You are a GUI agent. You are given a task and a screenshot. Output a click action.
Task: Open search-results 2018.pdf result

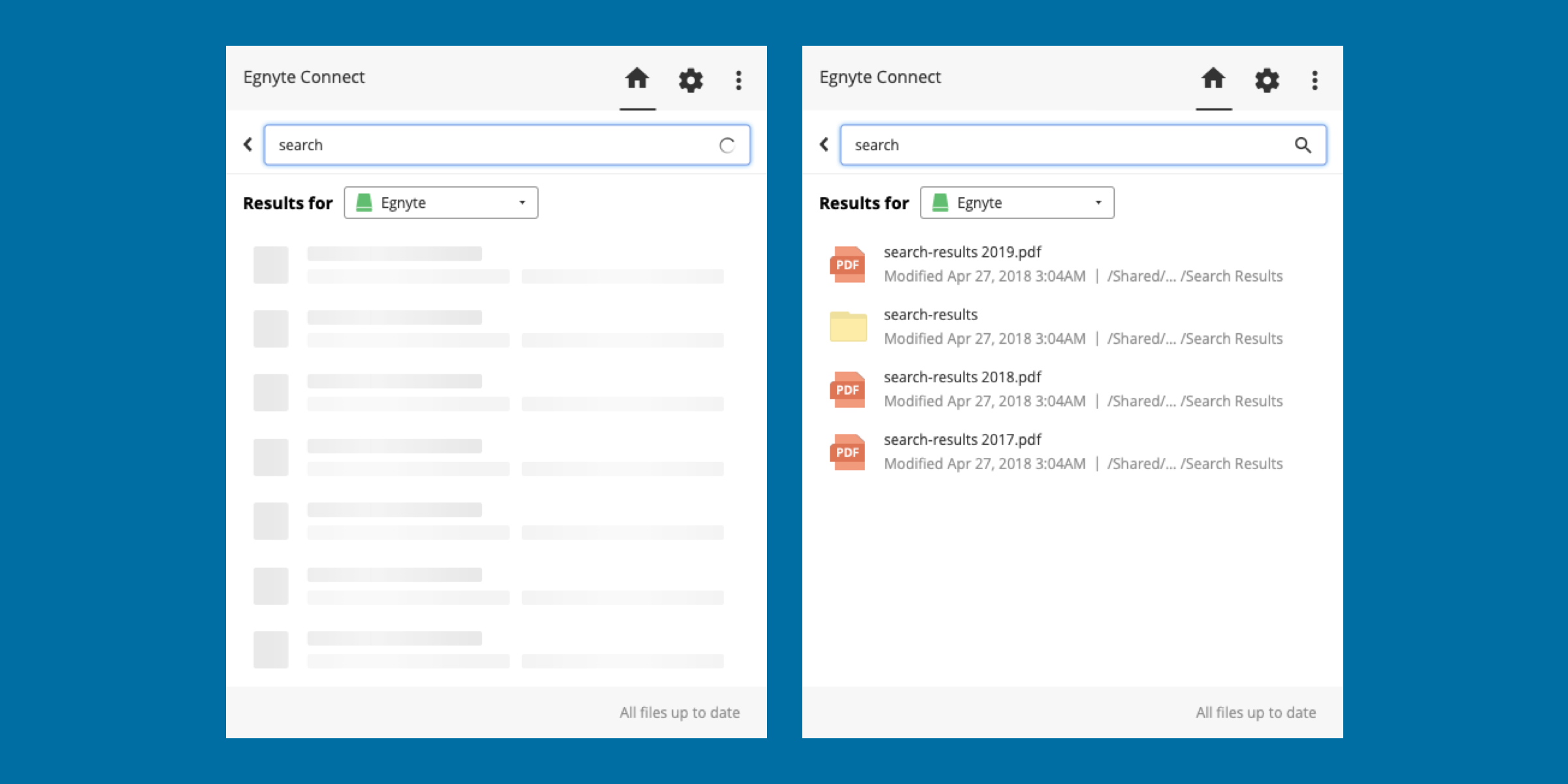(962, 378)
